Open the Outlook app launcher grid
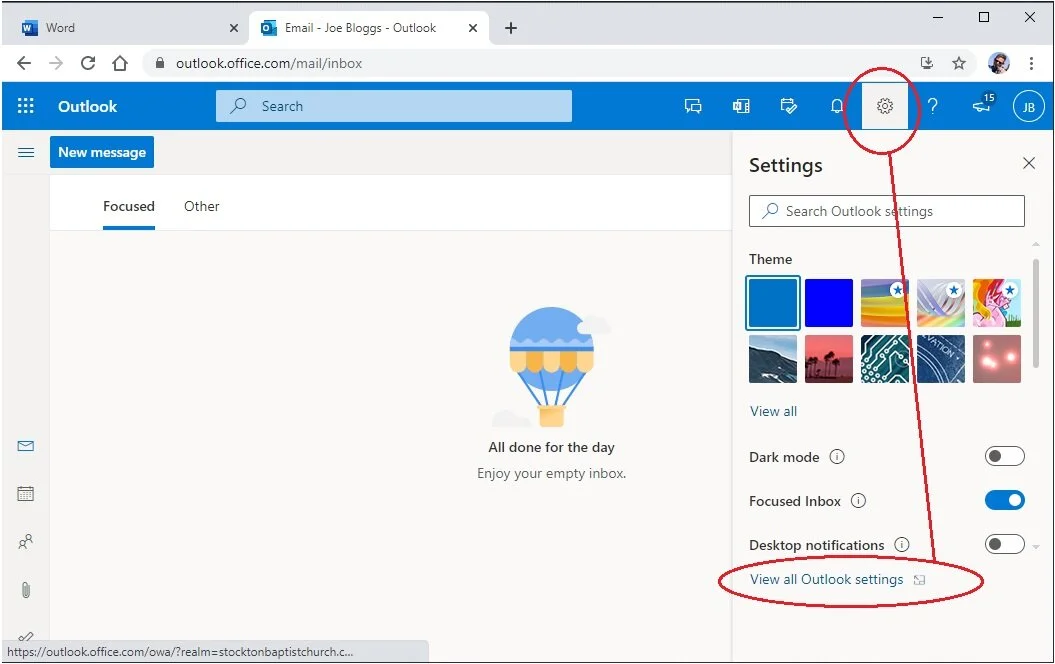The width and height of the screenshot is (1055, 664). (26, 106)
